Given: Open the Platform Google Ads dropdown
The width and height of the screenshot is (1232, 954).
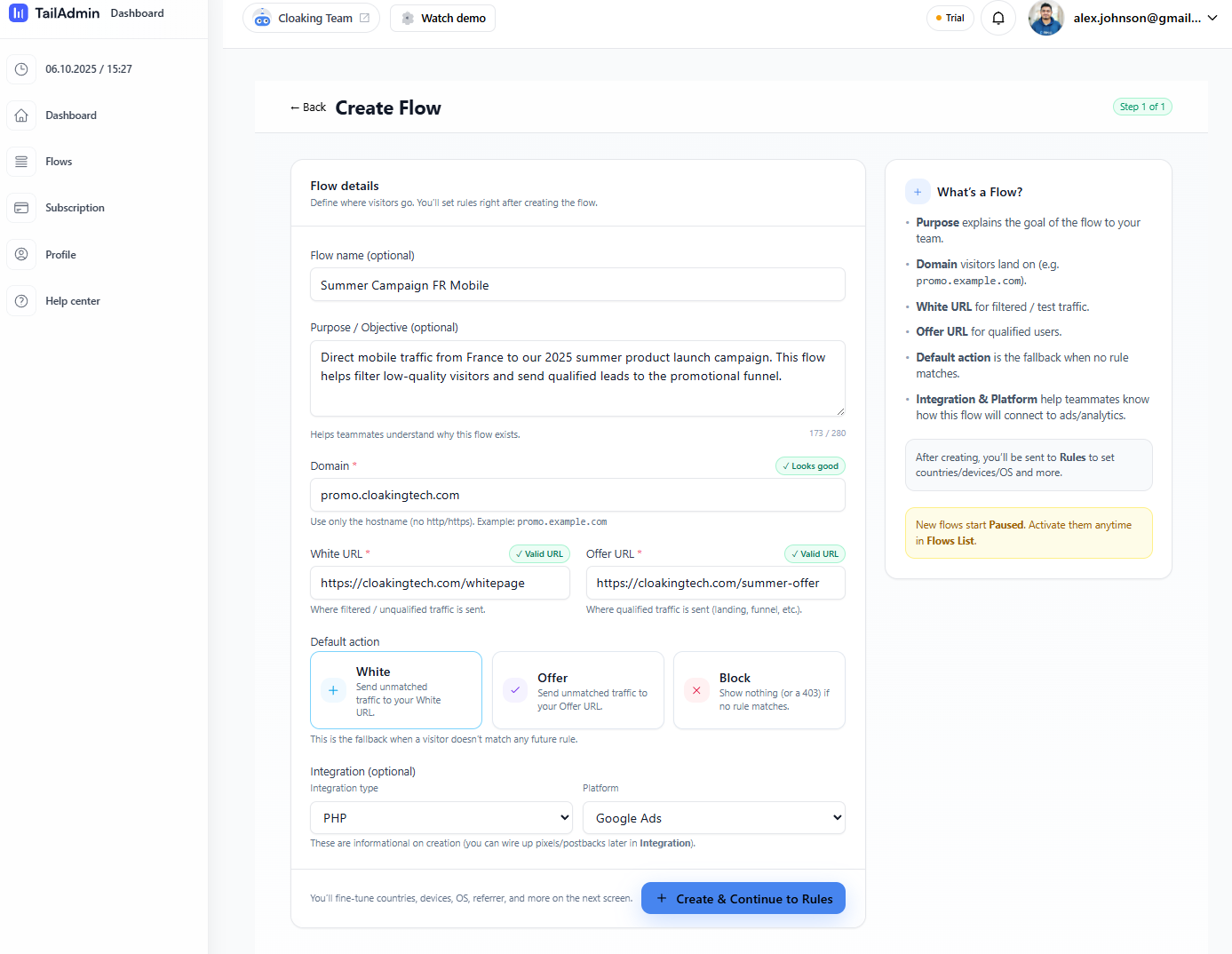Looking at the screenshot, I should pyautogui.click(x=713, y=817).
